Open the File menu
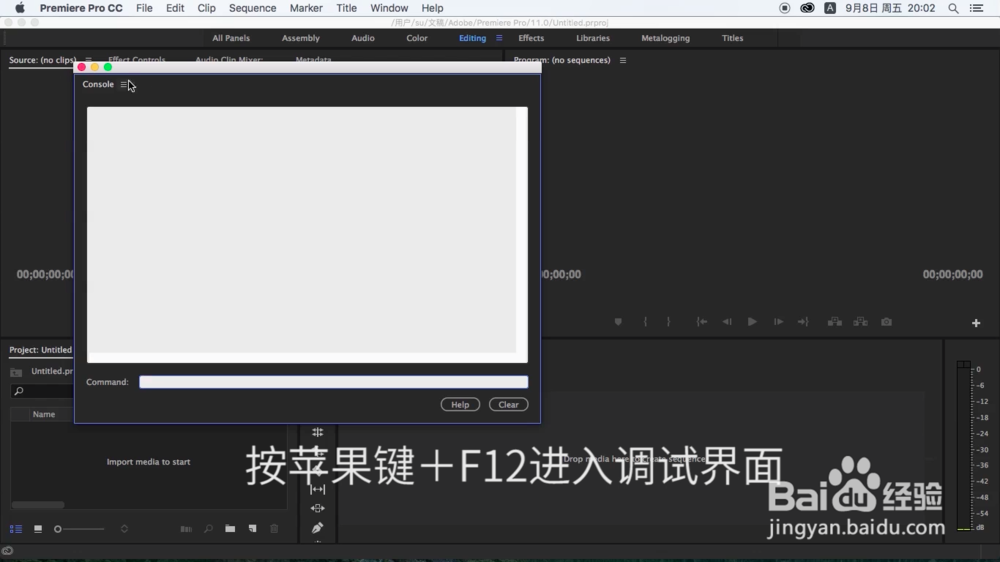 (x=144, y=8)
